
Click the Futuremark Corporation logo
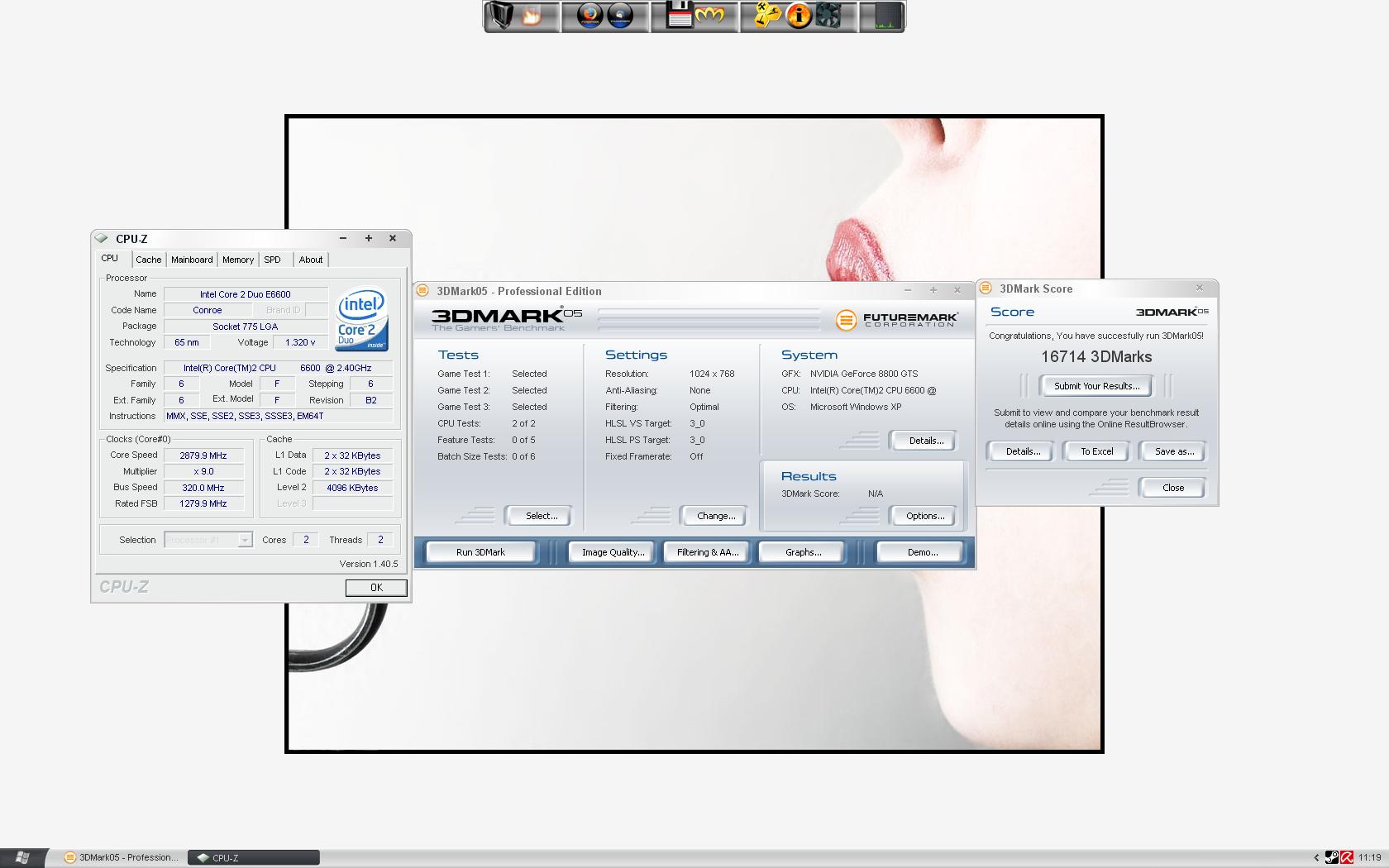point(897,319)
